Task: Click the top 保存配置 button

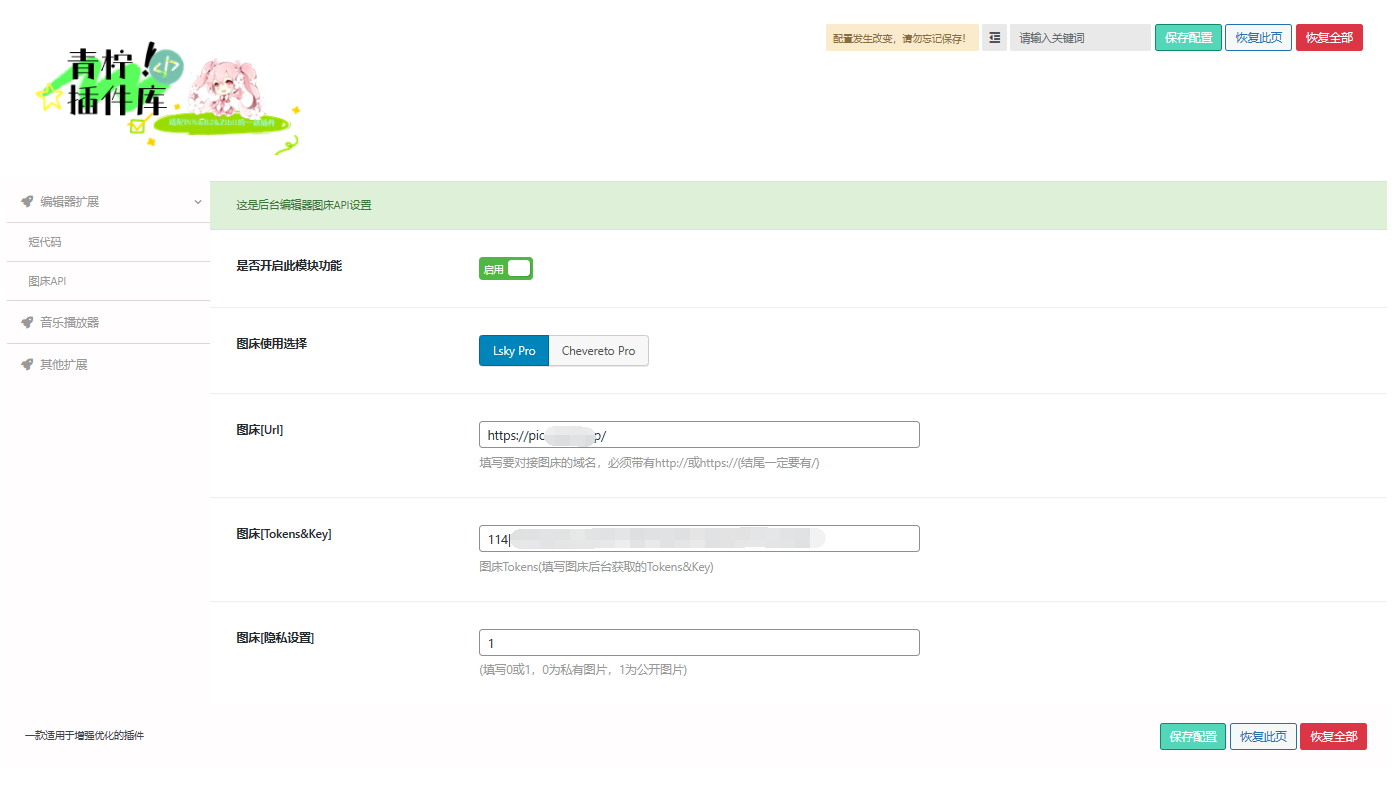Action: [1188, 38]
